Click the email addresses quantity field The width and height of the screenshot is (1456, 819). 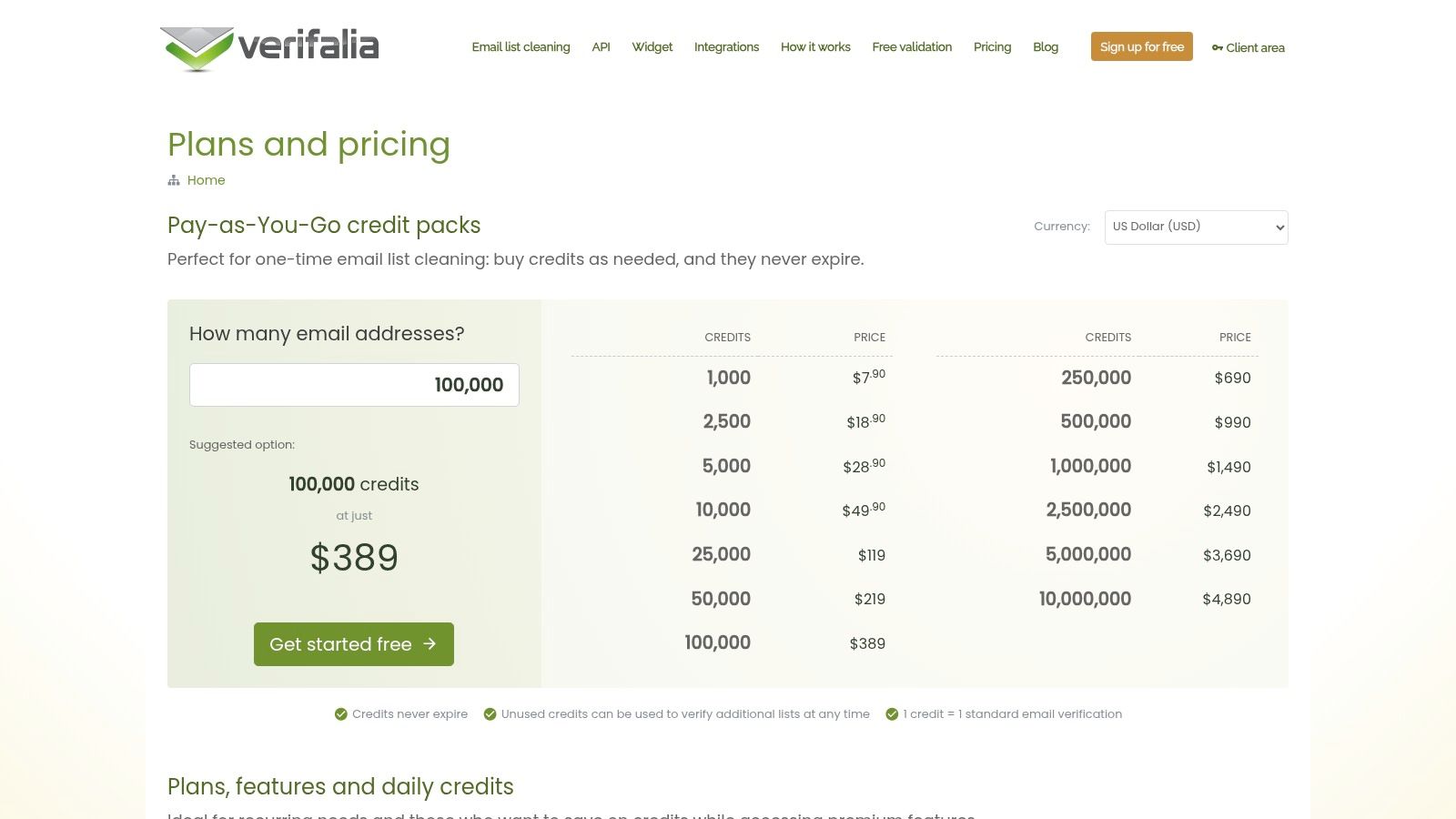[x=354, y=385]
